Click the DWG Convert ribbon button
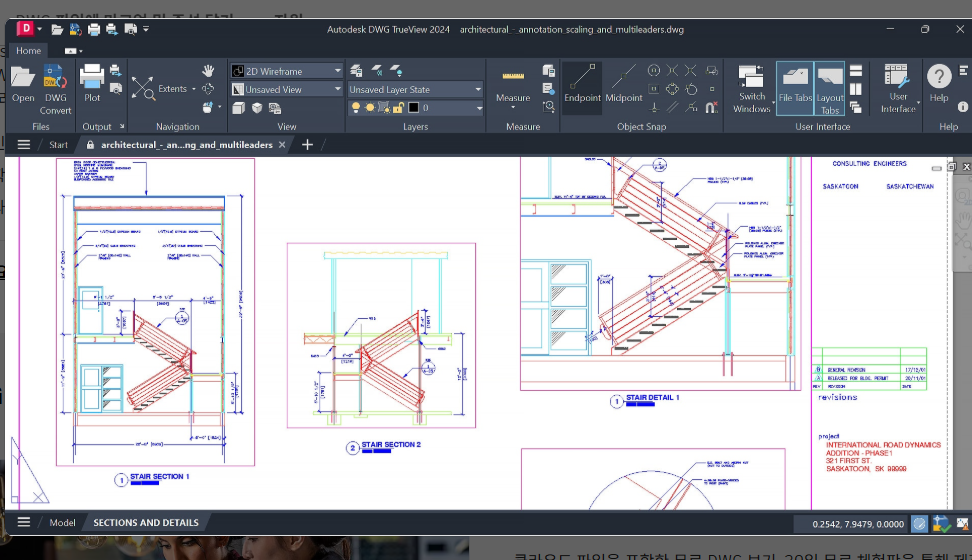The height and width of the screenshot is (560, 972). click(x=55, y=90)
